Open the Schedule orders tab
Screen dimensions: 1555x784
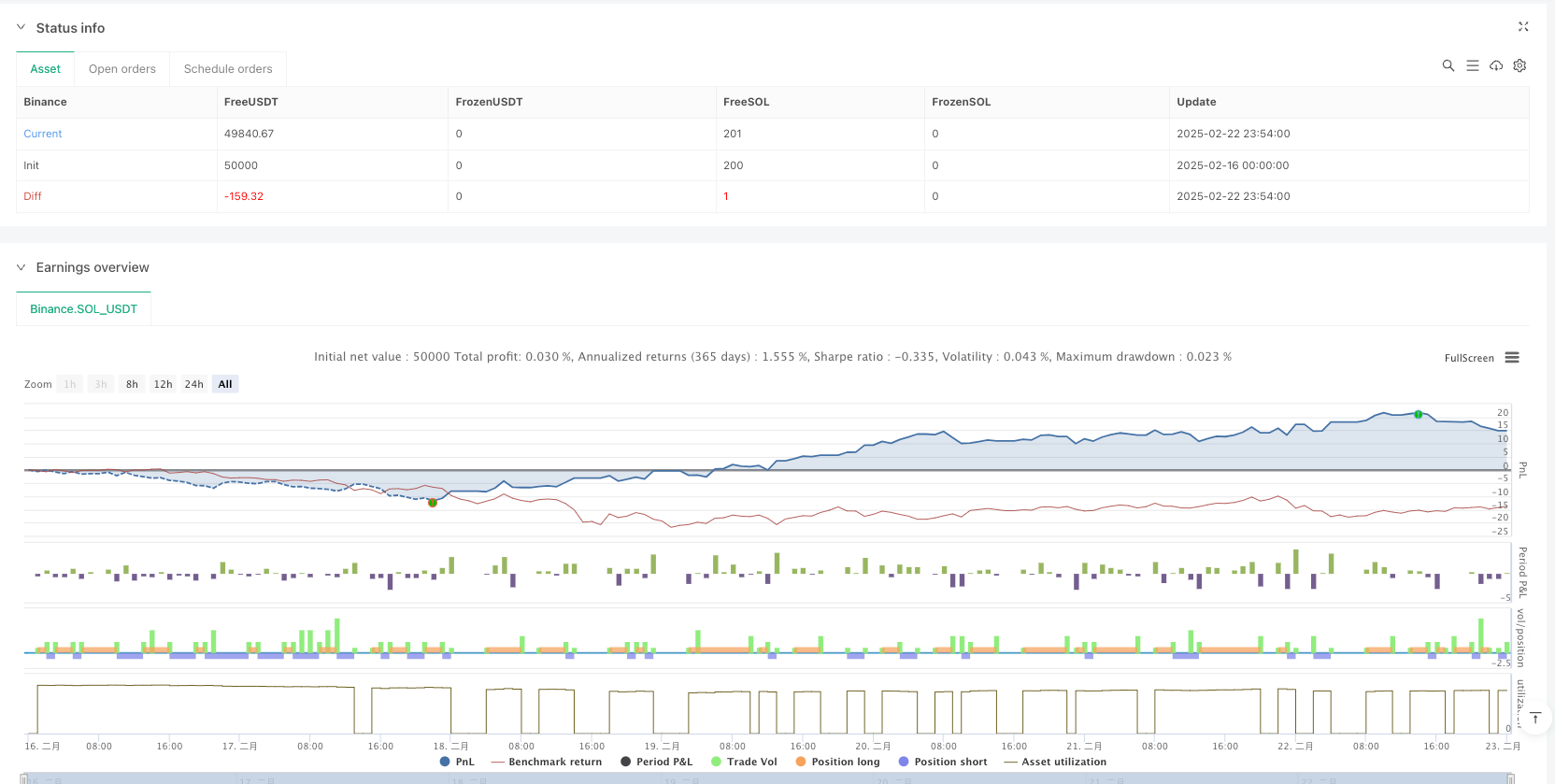click(x=228, y=69)
